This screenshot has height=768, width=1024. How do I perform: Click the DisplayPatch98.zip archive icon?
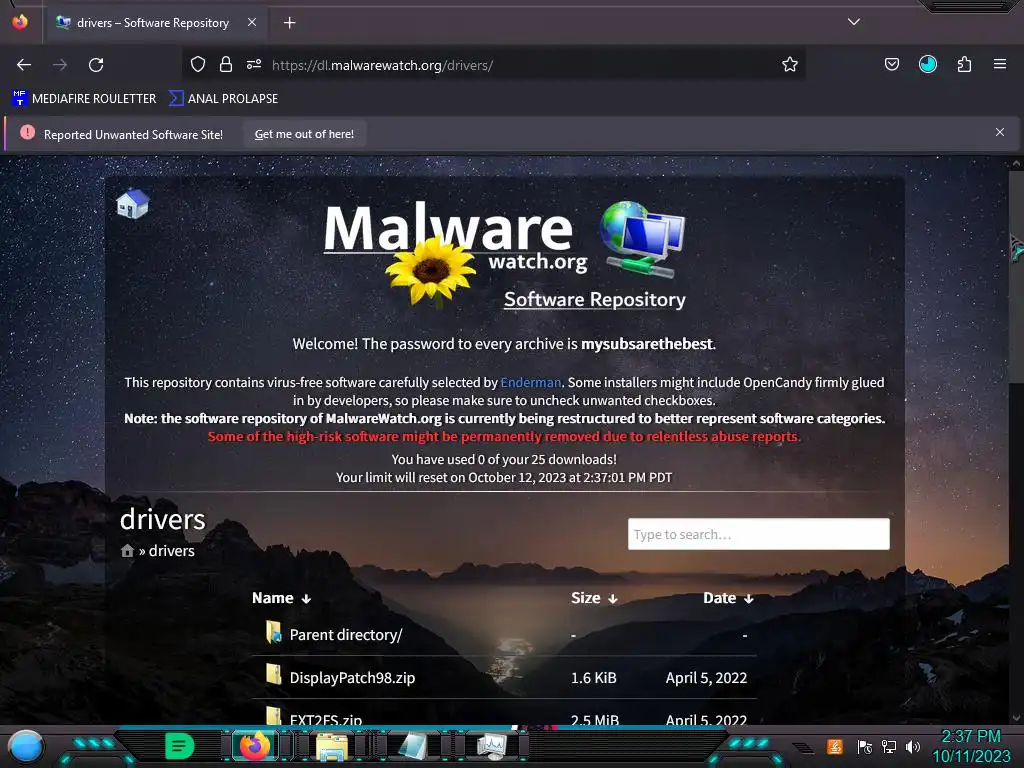[274, 675]
